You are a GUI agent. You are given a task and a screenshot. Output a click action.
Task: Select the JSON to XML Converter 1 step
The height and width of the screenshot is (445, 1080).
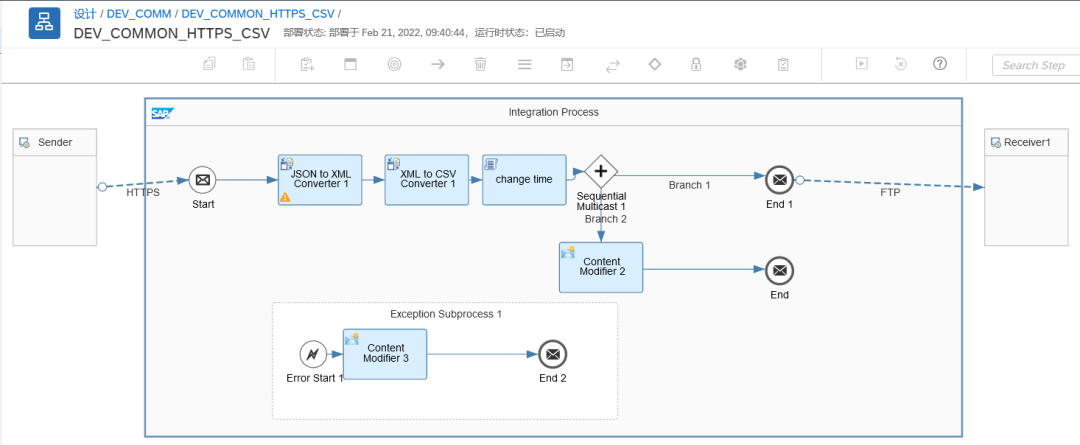pyautogui.click(x=320, y=180)
